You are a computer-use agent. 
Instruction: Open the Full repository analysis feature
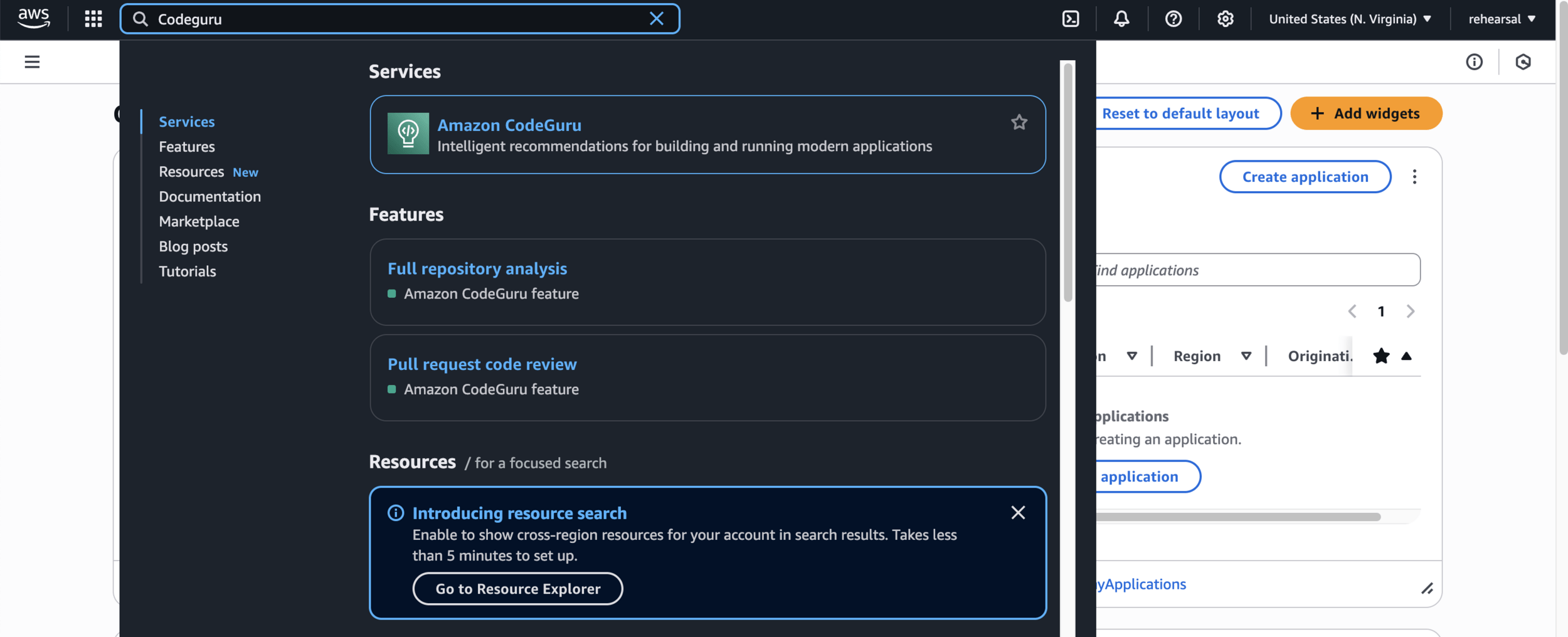[477, 268]
